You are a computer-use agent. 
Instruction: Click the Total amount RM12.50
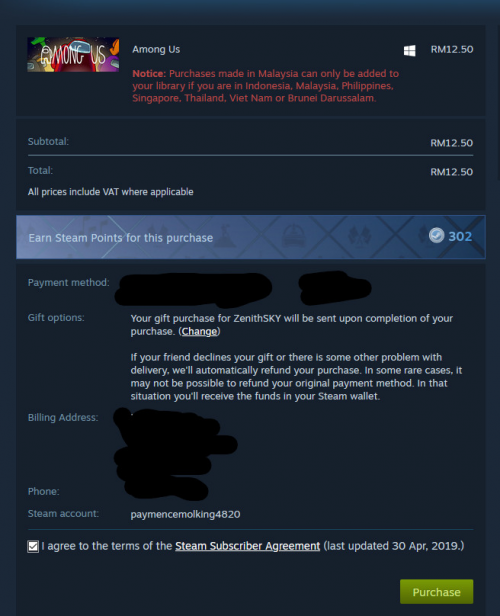click(452, 172)
